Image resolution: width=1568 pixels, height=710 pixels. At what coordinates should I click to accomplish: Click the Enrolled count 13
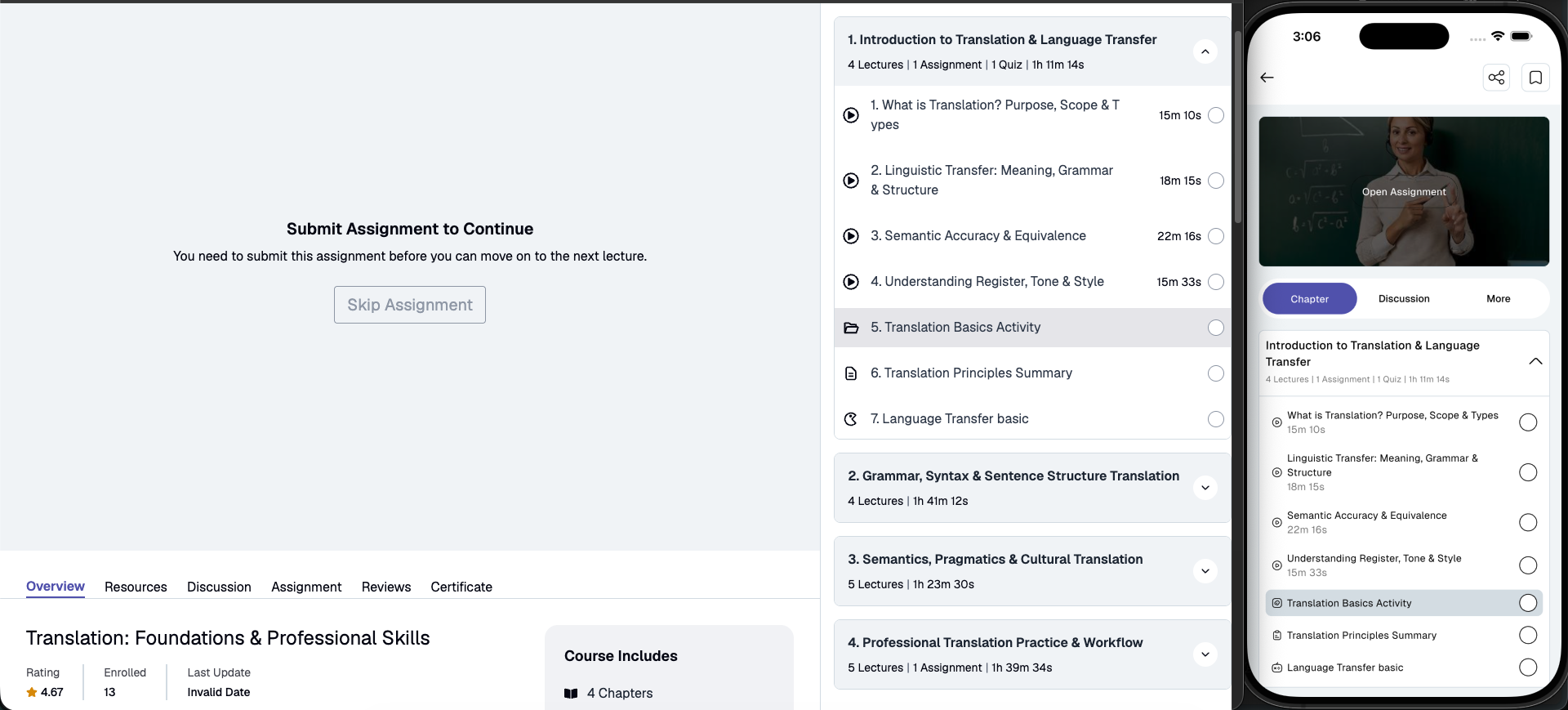click(109, 692)
